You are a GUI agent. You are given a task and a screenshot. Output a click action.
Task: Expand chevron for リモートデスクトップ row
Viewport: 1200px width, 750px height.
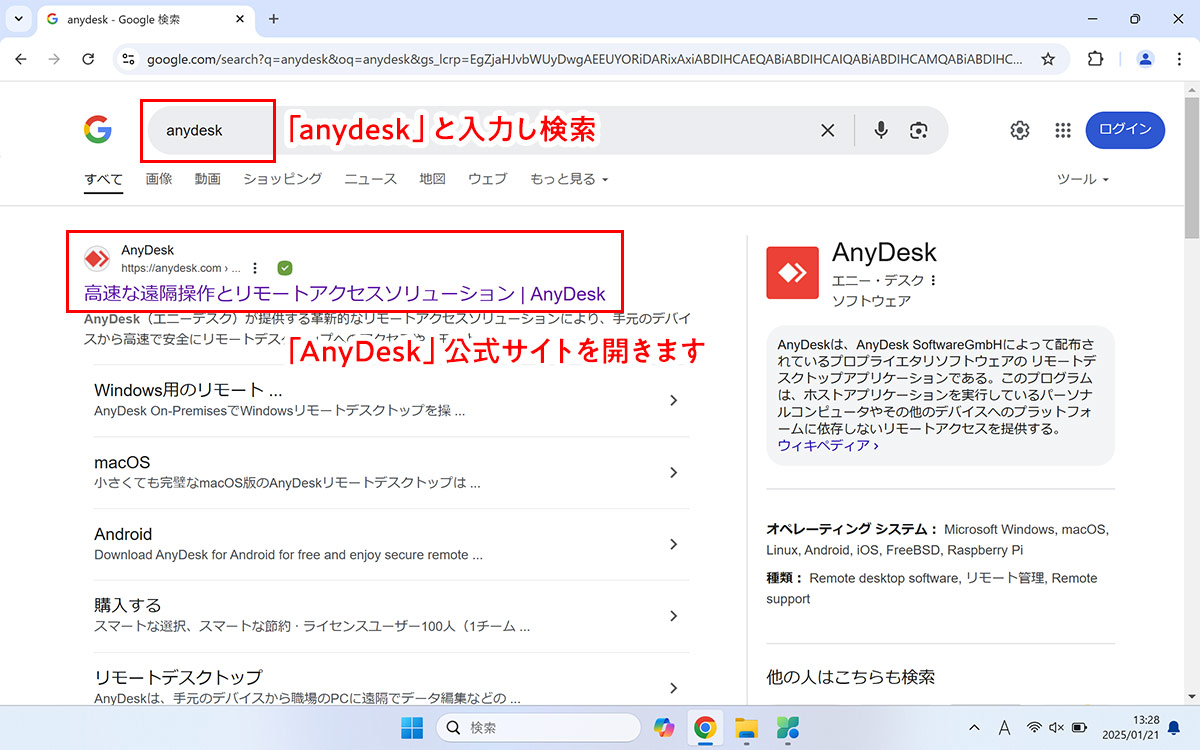click(x=673, y=688)
